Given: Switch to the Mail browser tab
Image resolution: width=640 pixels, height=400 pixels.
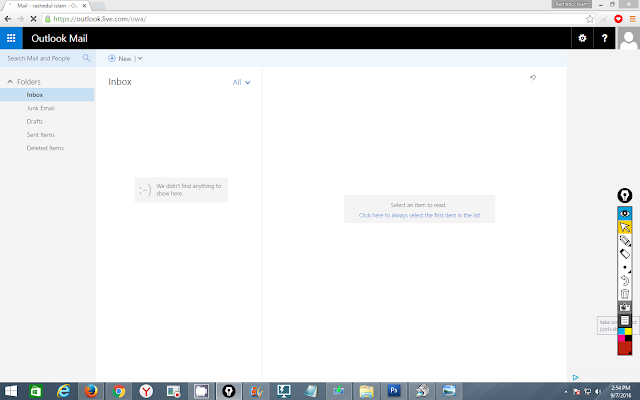Looking at the screenshot, I should 46,6.
